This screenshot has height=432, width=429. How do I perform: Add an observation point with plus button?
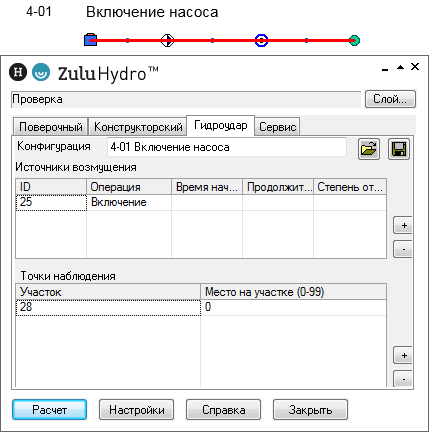[x=404, y=355]
